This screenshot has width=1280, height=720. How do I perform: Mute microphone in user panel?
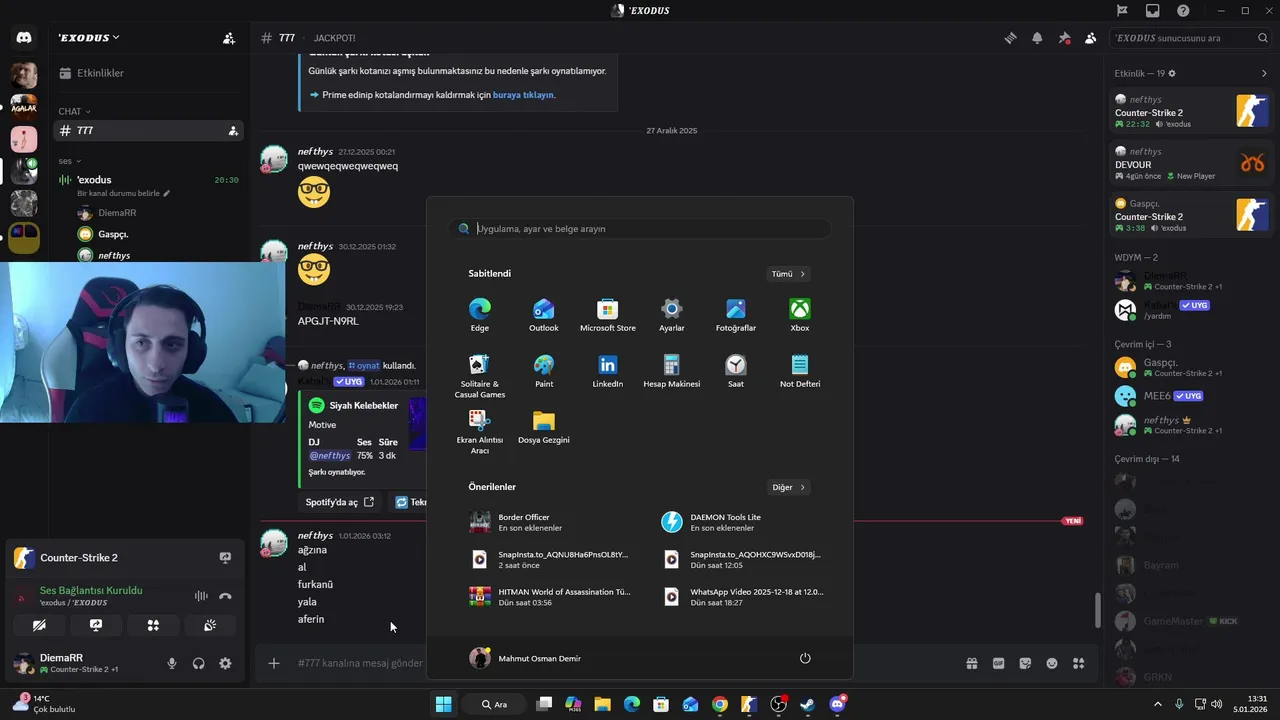[x=172, y=663]
